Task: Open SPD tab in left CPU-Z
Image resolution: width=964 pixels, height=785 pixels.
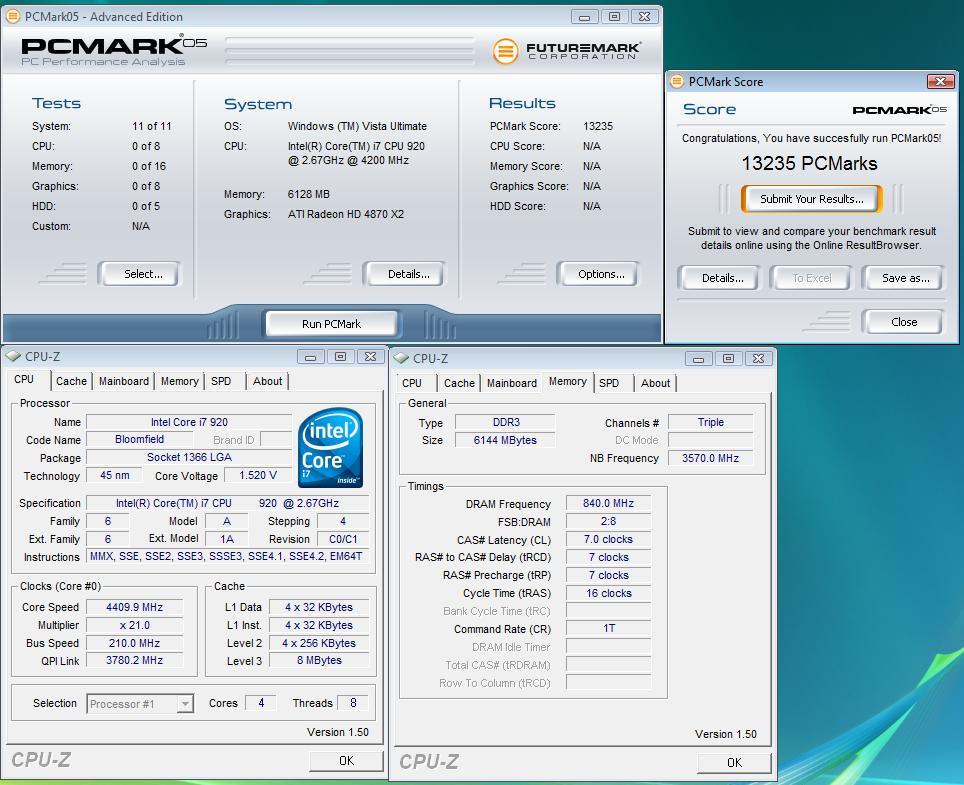Action: click(221, 381)
